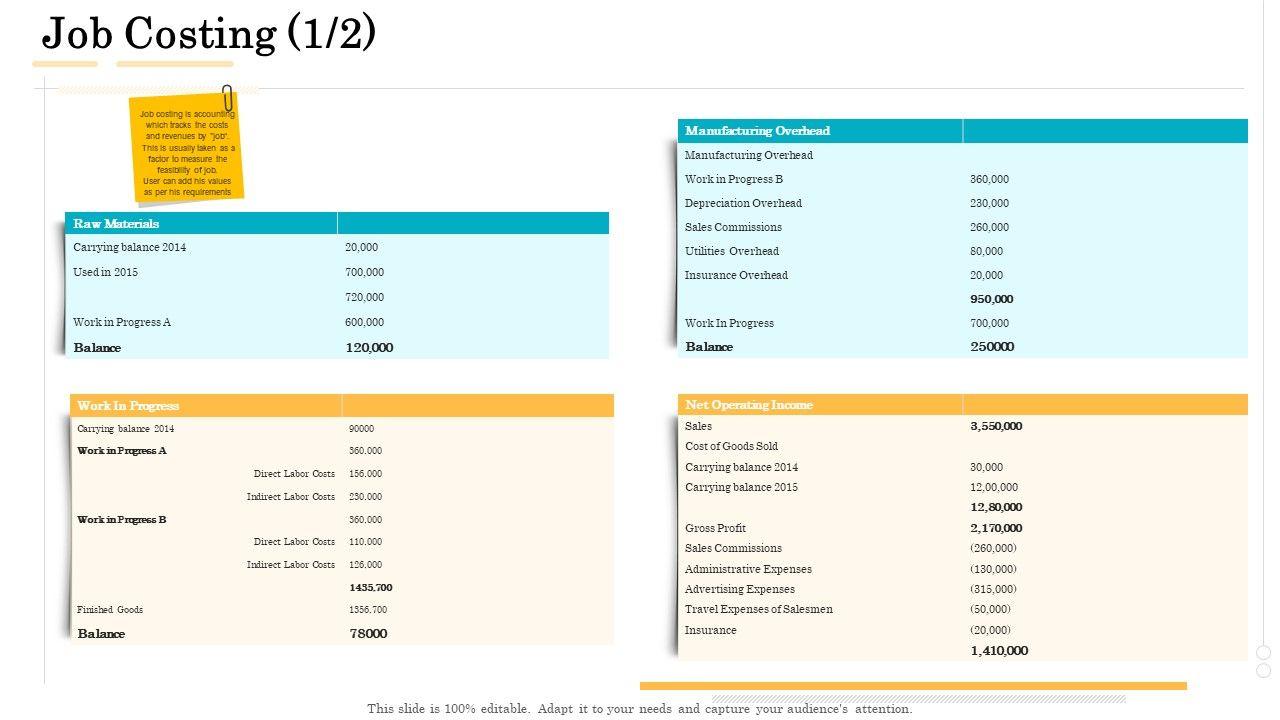Click the Gross Profit row label
The height and width of the screenshot is (720, 1280).
pyautogui.click(x=715, y=528)
